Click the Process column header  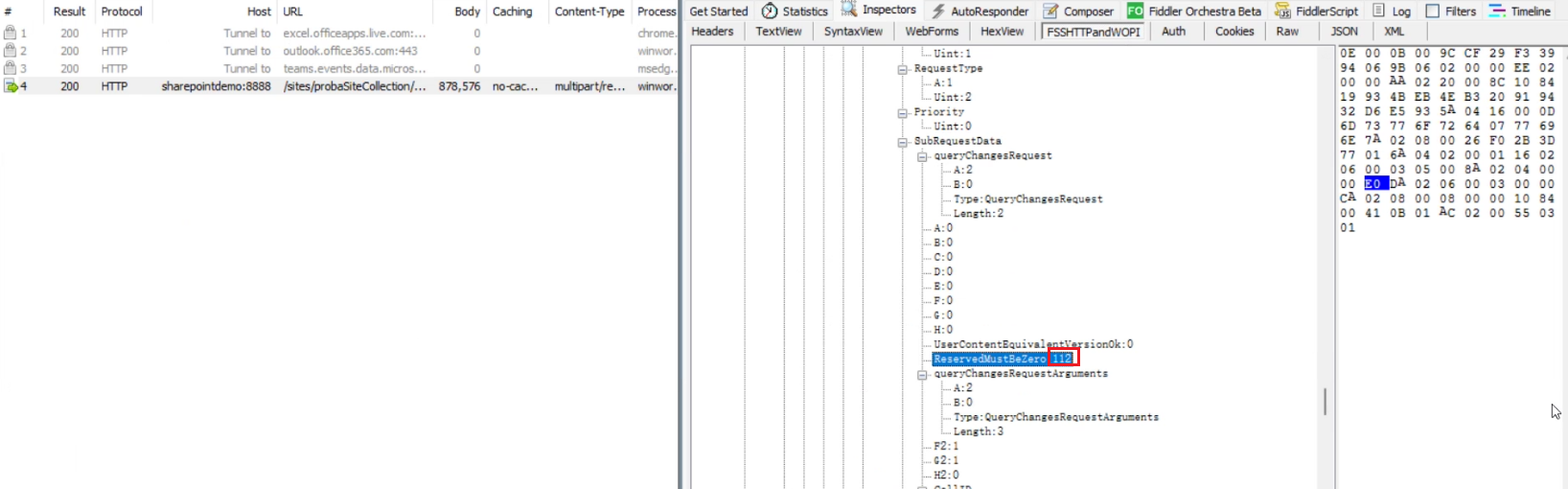click(x=656, y=12)
